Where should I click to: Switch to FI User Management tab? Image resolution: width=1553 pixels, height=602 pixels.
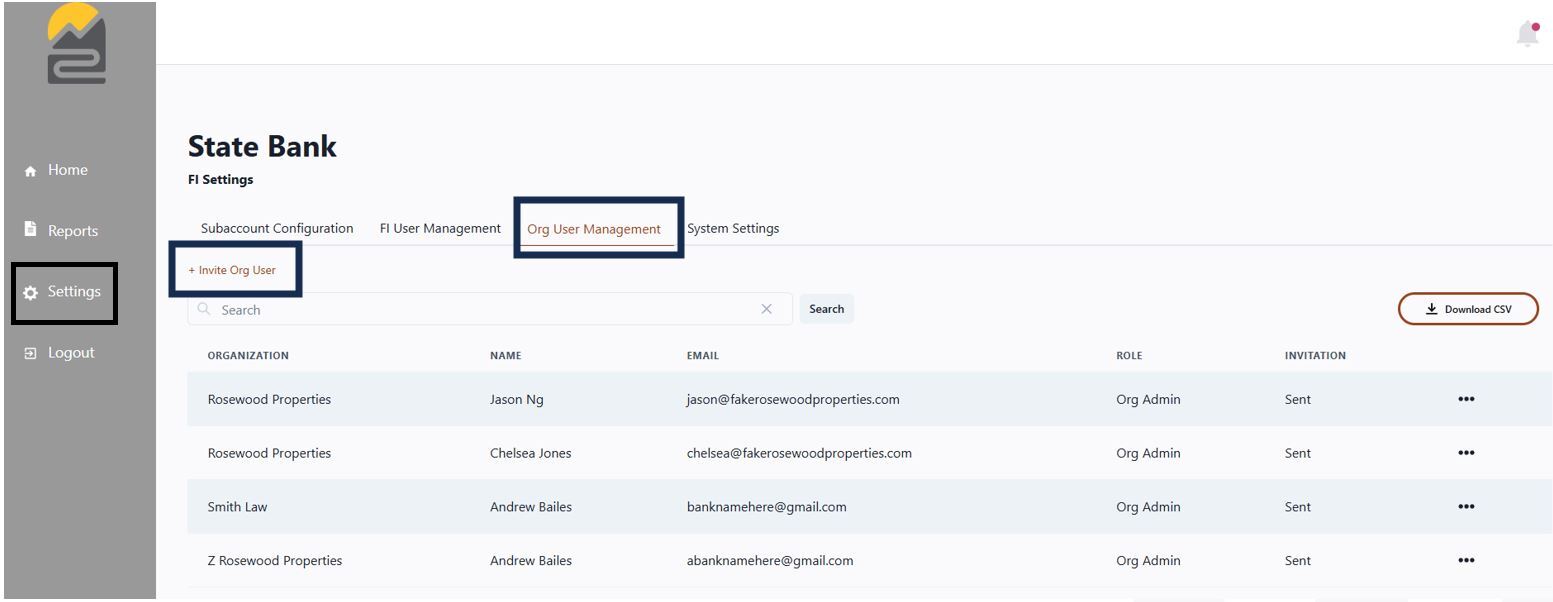click(440, 228)
